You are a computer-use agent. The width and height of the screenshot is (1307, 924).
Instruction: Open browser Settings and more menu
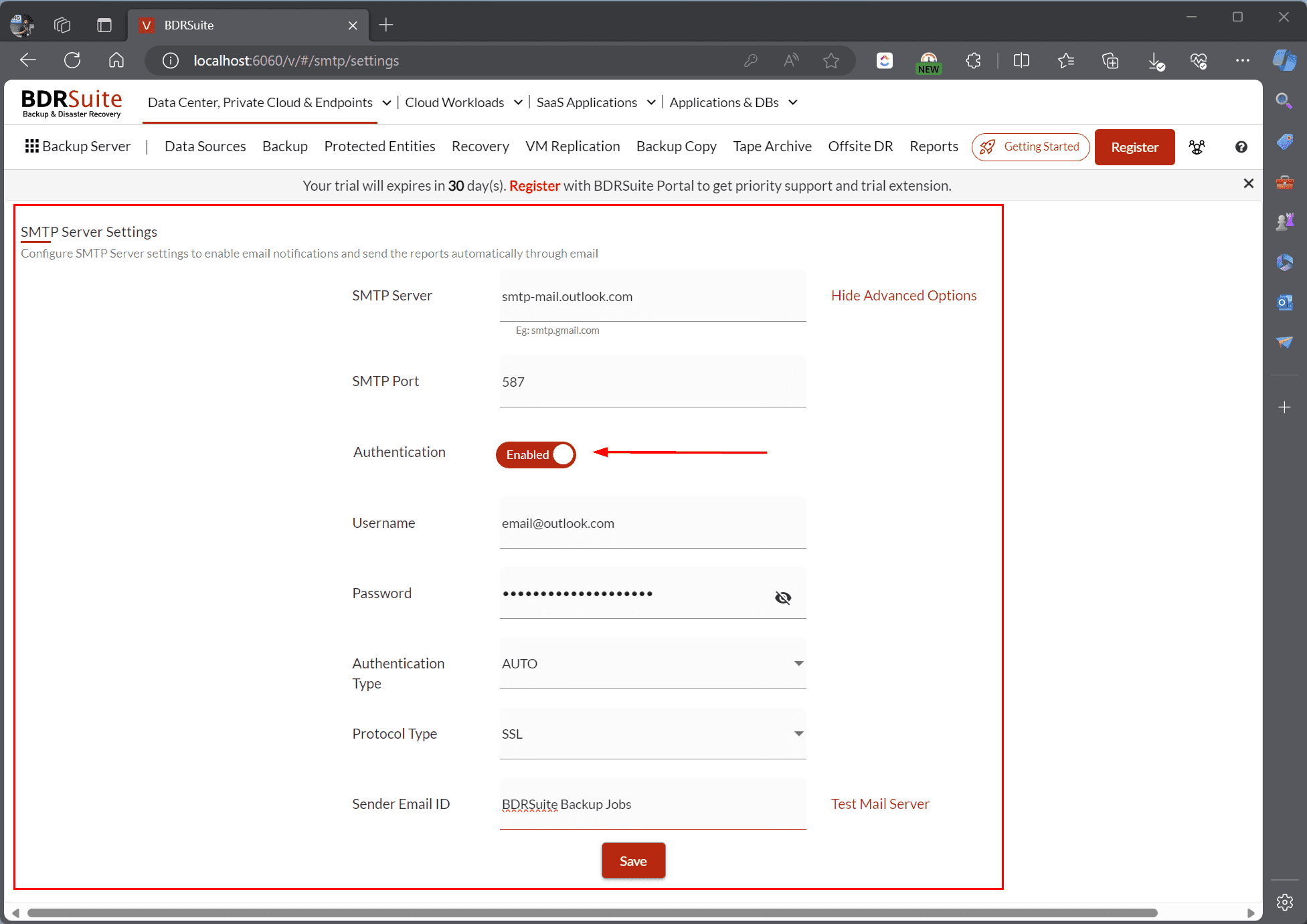1243,60
